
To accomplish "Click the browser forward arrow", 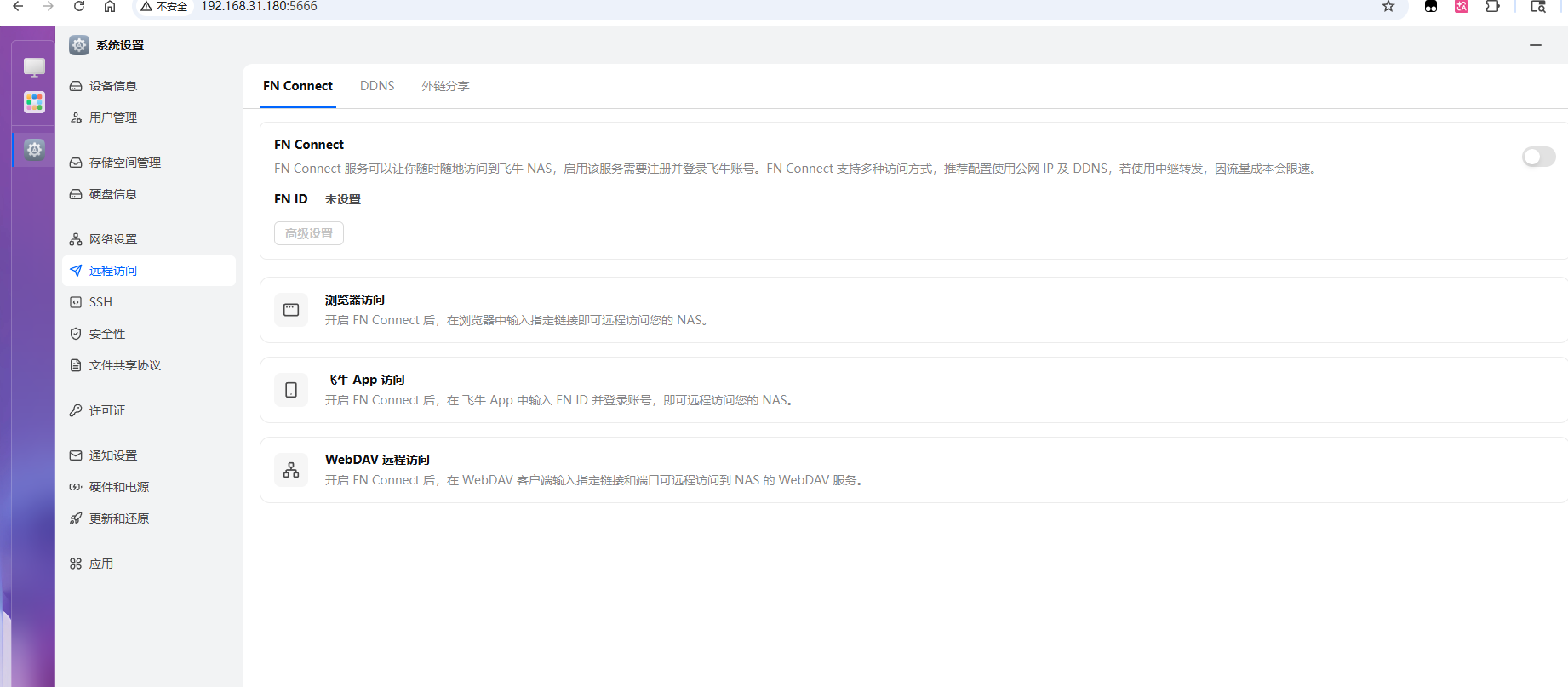I will (x=49, y=6).
